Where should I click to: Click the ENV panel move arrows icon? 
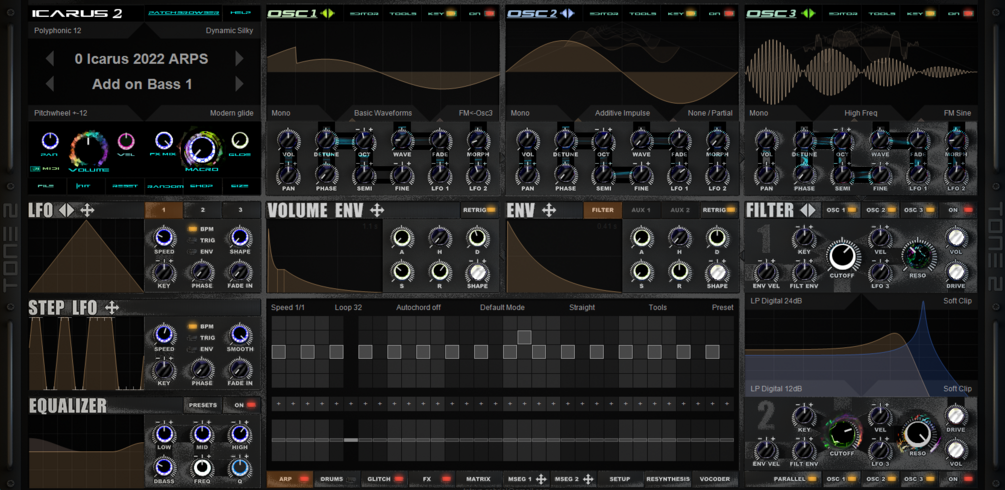(x=549, y=210)
